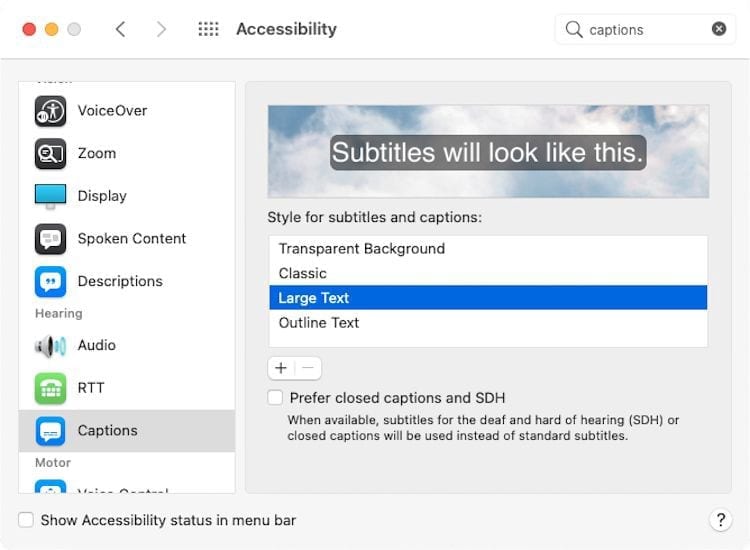
Task: Click into the captions search field
Action: (640, 29)
